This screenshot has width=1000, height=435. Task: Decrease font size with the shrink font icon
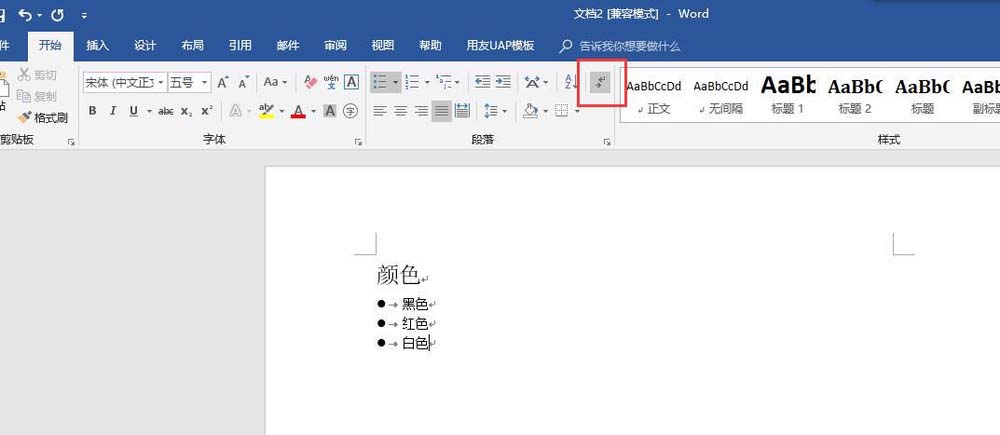(x=244, y=82)
